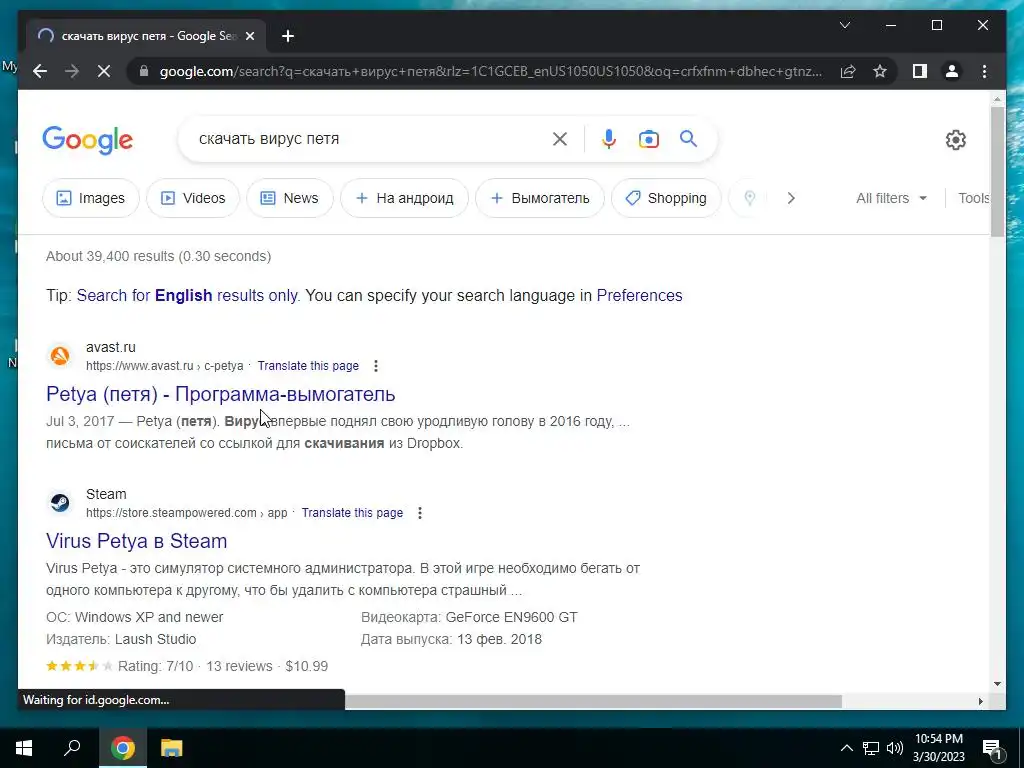Show hidden system tray icons
1024x768 pixels.
(x=846, y=748)
